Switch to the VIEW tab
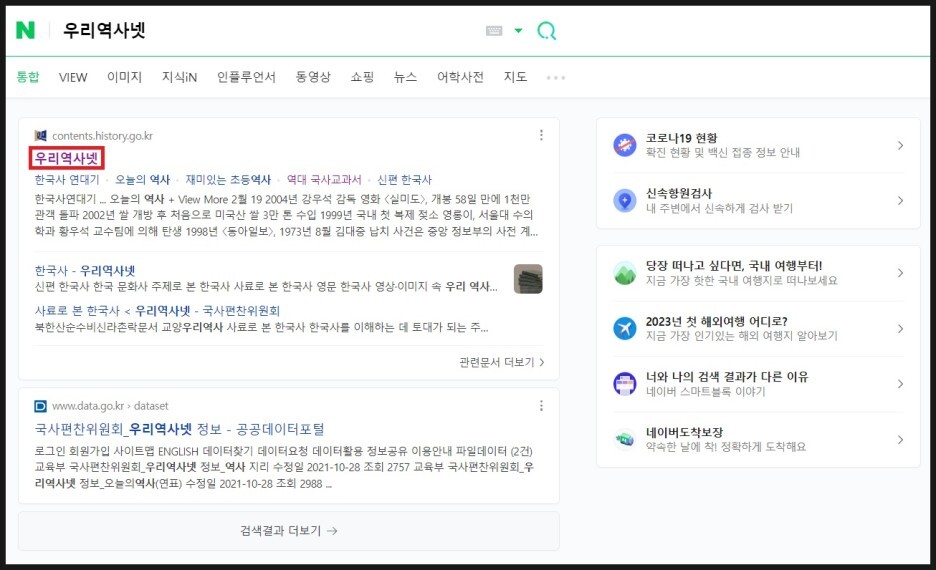The width and height of the screenshot is (936, 570). (x=73, y=77)
